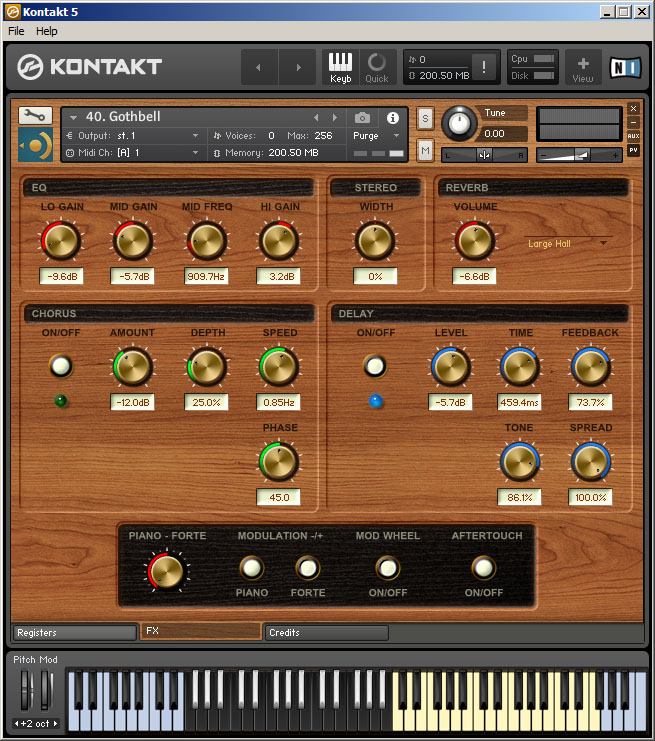Toggle the Chorus ON/OFF switch

point(62,367)
